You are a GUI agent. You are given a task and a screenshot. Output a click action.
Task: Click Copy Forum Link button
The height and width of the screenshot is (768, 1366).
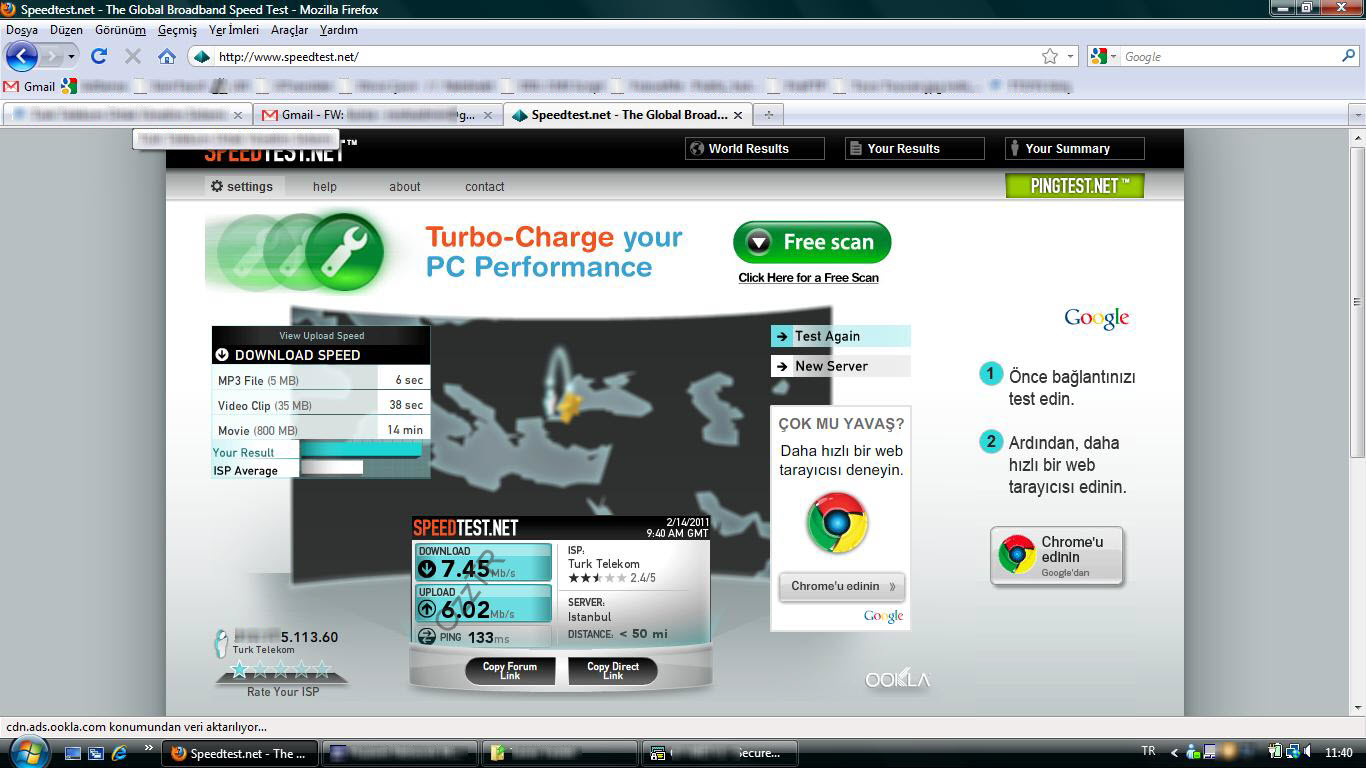[510, 671]
